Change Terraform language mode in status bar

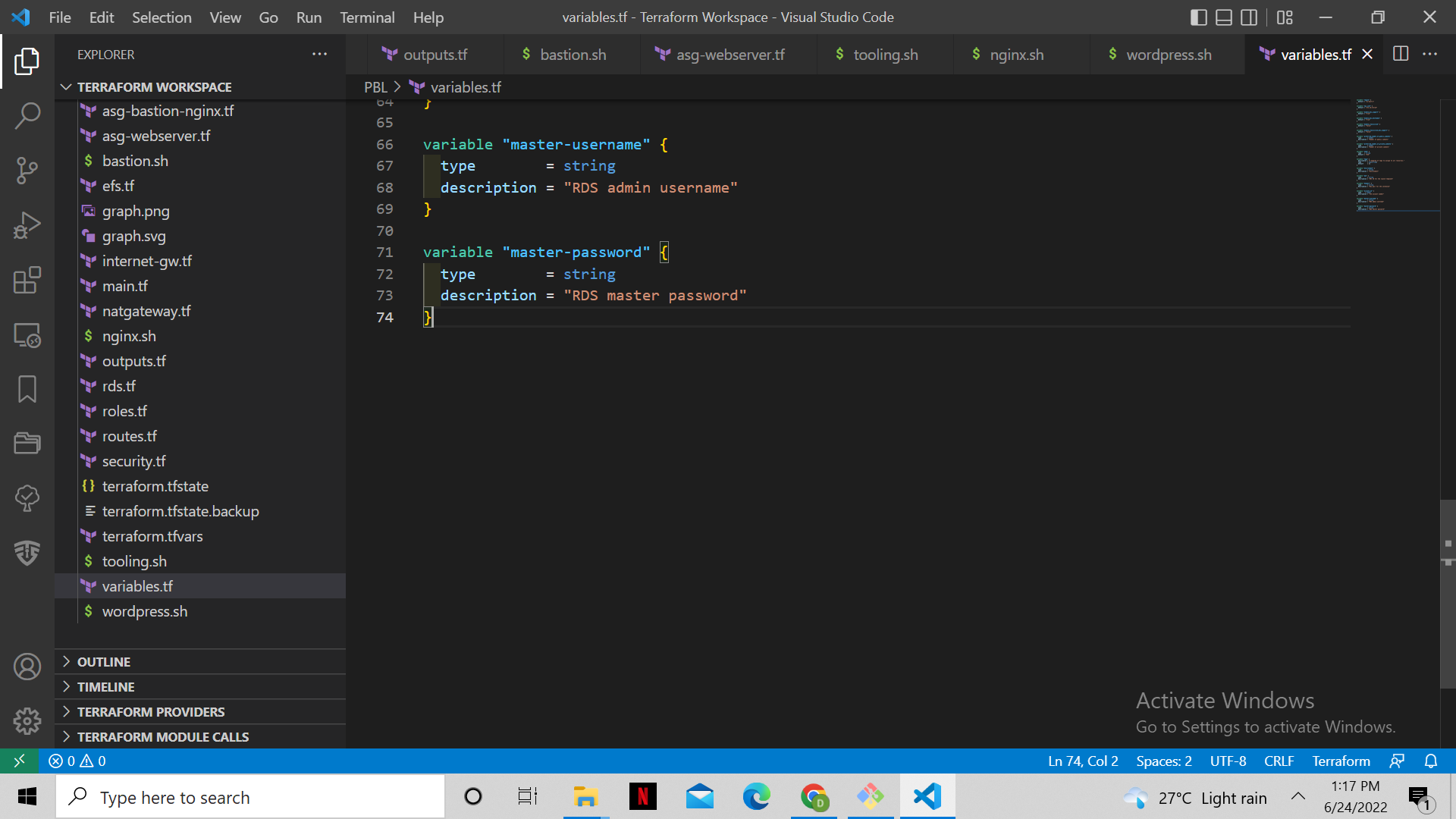[x=1341, y=761]
